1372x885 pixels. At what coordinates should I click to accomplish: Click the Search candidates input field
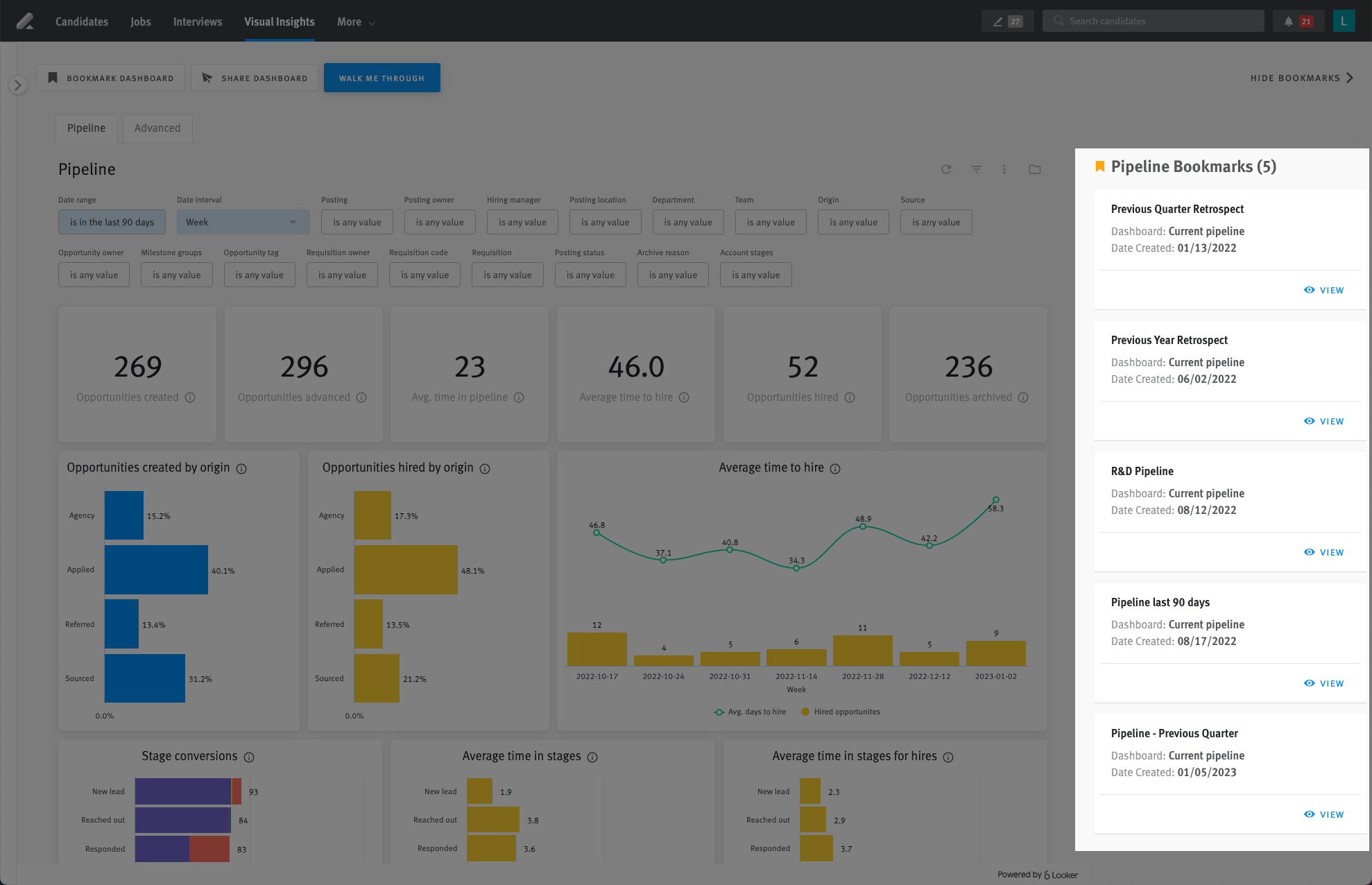tap(1153, 20)
